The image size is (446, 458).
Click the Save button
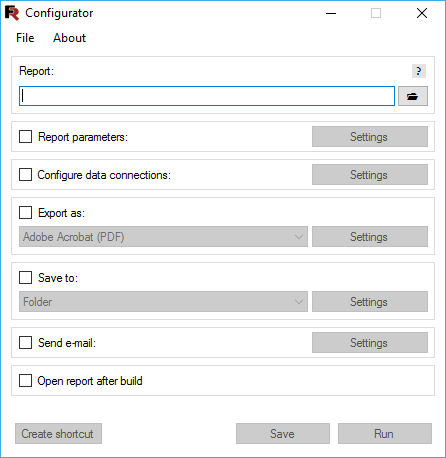coord(283,434)
